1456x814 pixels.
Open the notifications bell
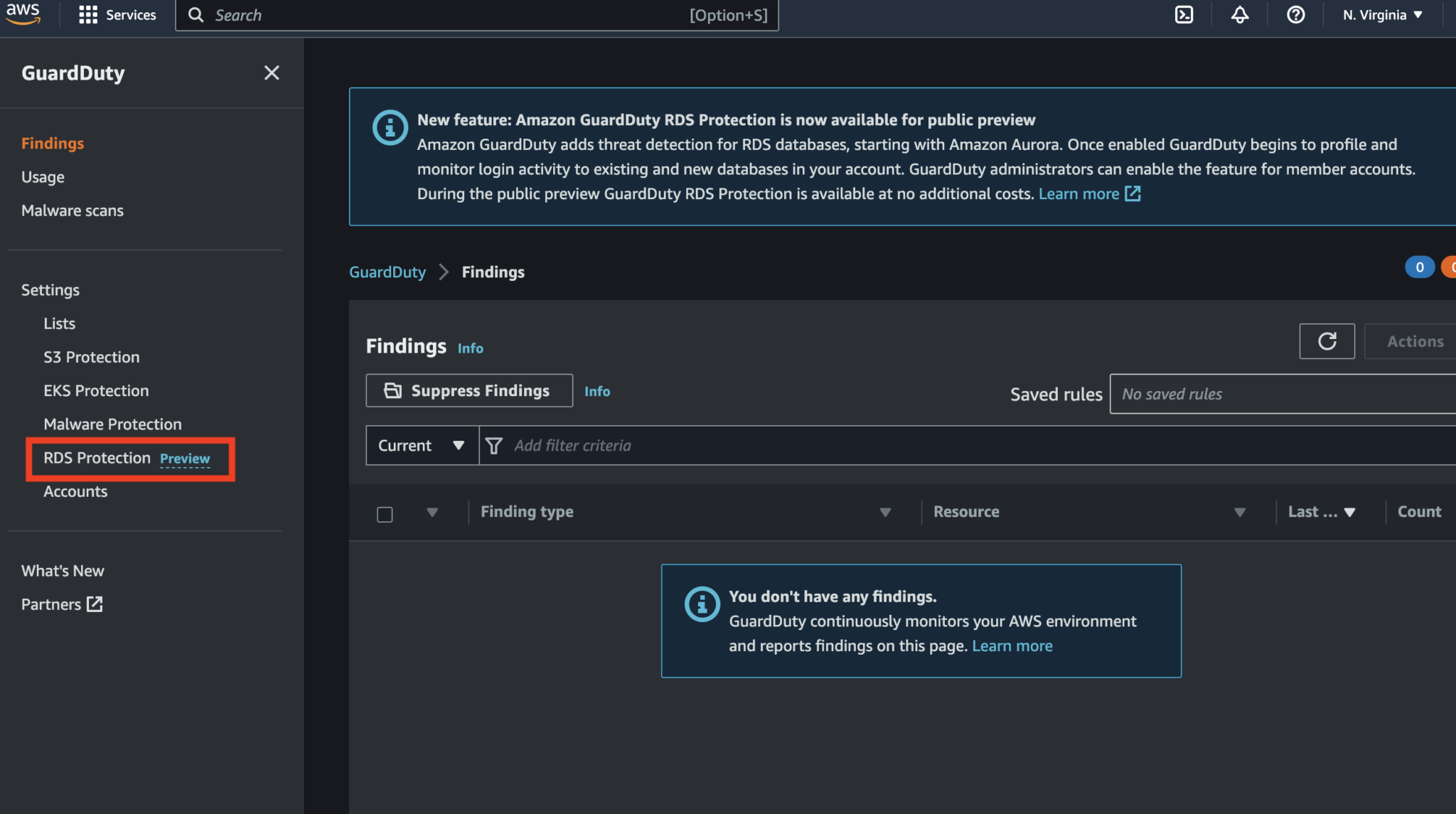1239,14
